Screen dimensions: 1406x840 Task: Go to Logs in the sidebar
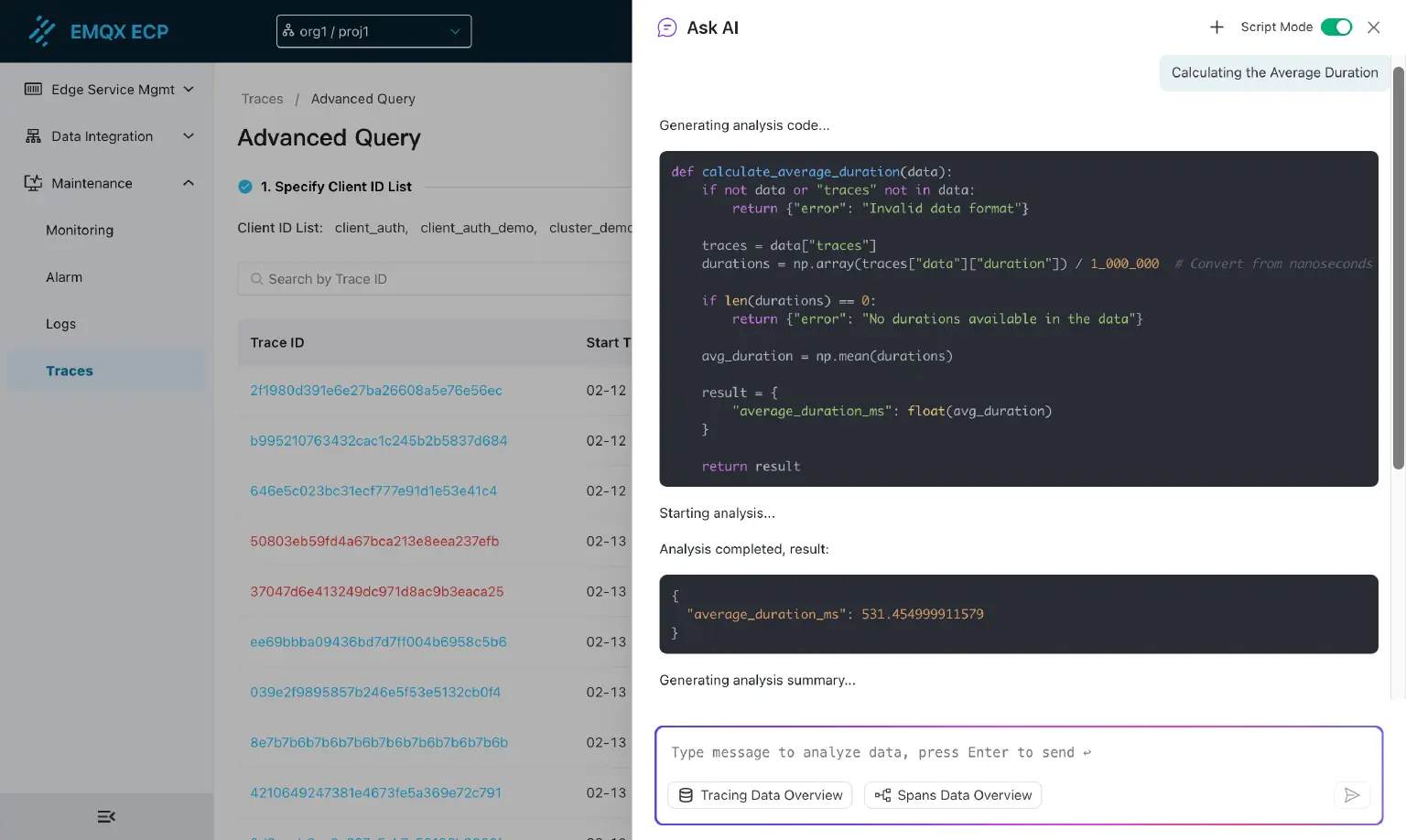coord(61,324)
